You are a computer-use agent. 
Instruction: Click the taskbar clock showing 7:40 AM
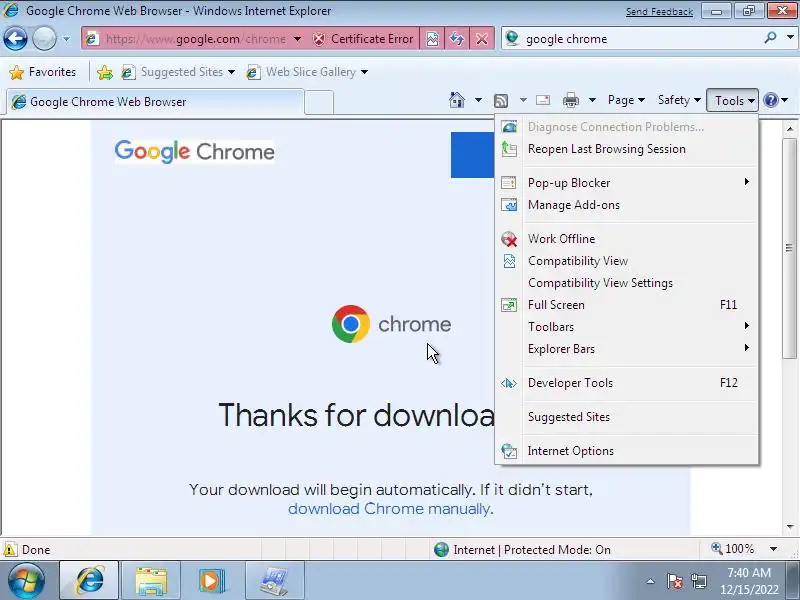click(x=749, y=581)
